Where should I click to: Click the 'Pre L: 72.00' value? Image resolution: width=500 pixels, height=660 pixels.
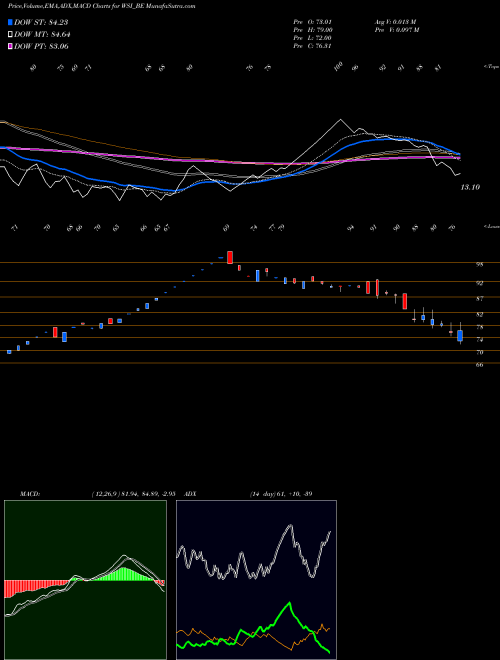pyautogui.click(x=313, y=38)
